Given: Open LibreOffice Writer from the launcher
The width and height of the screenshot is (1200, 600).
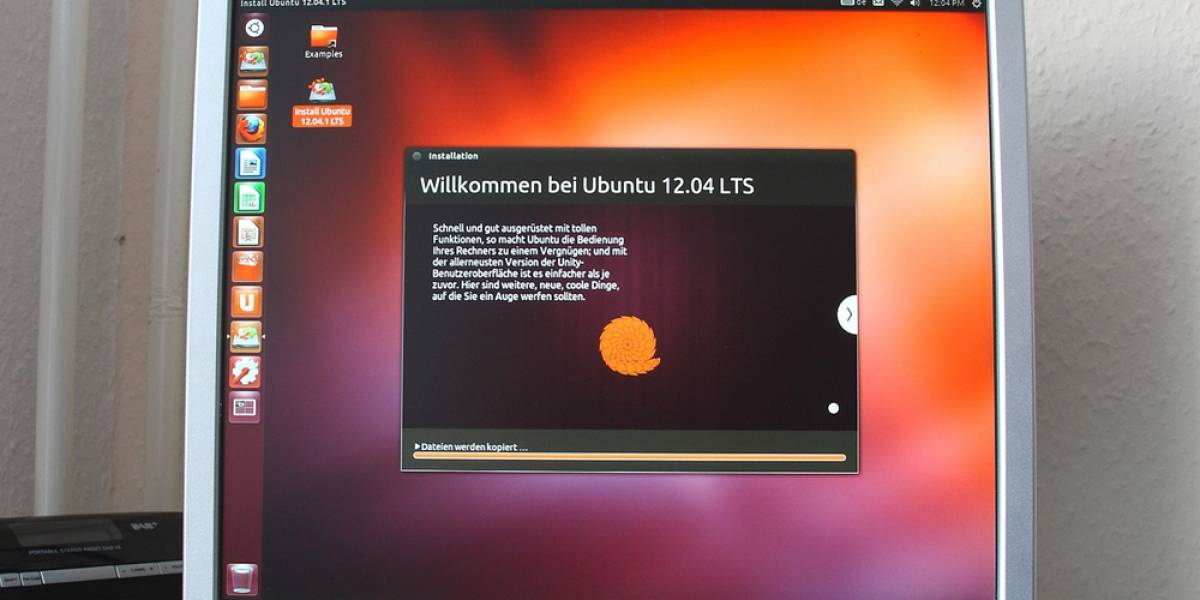Looking at the screenshot, I should click(x=249, y=162).
